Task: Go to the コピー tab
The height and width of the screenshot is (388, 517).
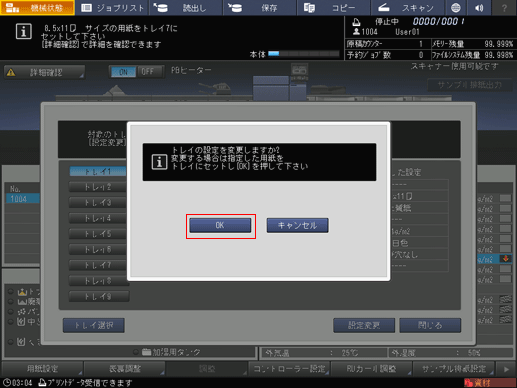Action: click(x=334, y=8)
